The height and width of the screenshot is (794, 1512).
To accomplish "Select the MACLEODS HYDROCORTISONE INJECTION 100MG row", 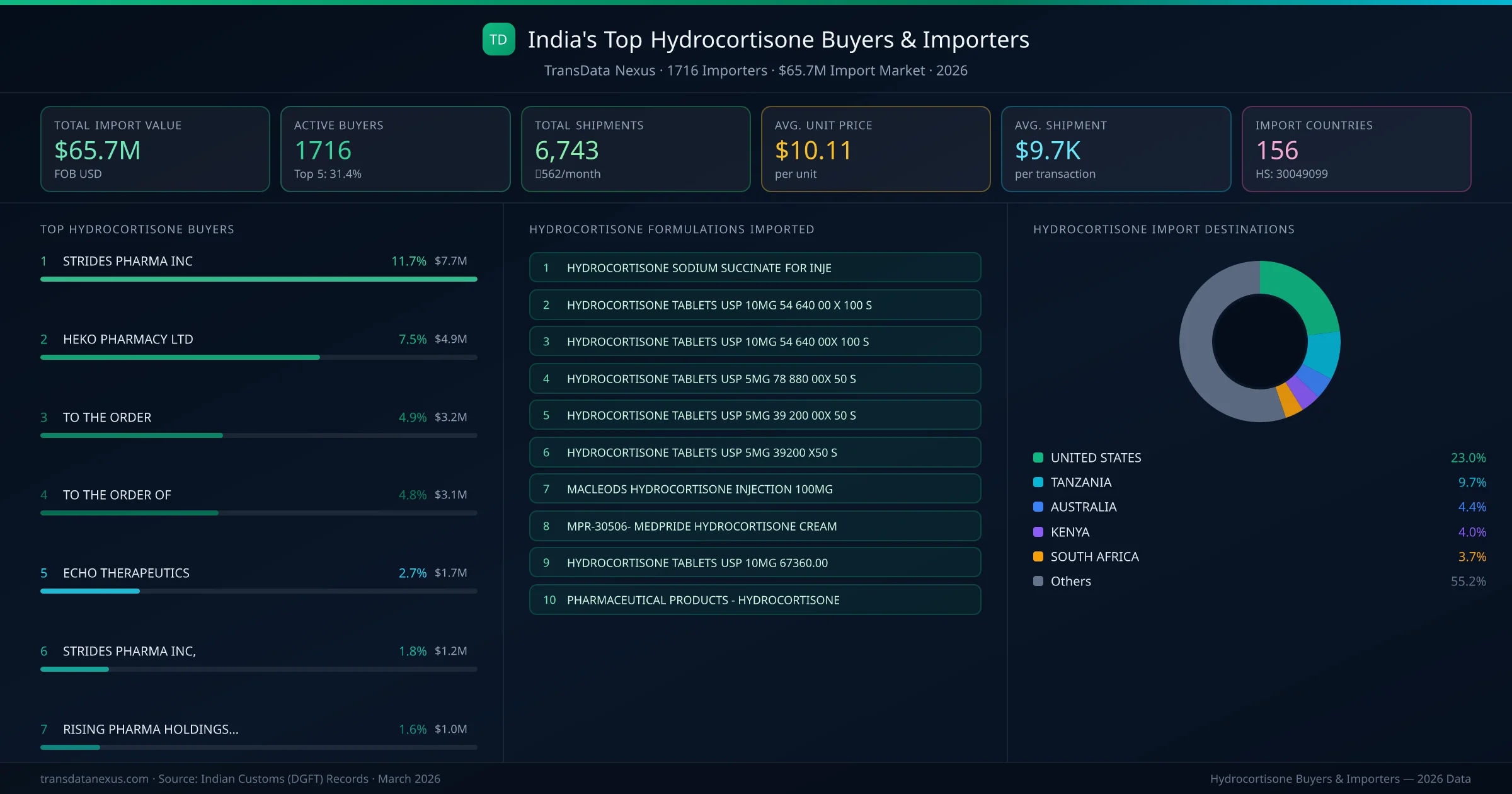I will 754,488.
